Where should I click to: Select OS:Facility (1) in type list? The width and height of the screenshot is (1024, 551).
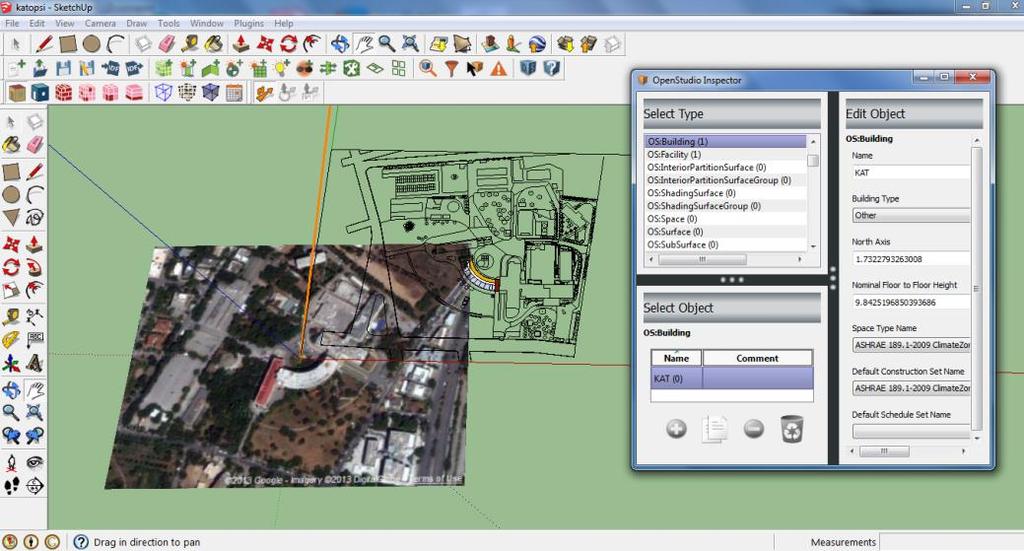(x=726, y=154)
